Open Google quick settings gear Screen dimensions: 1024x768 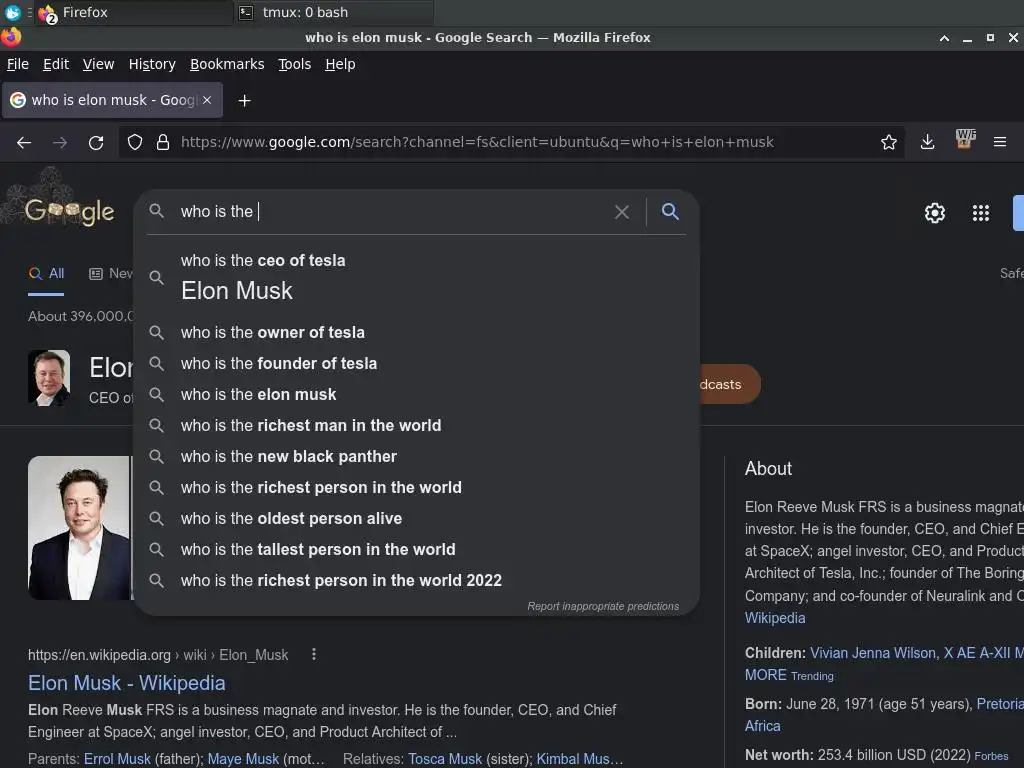935,213
